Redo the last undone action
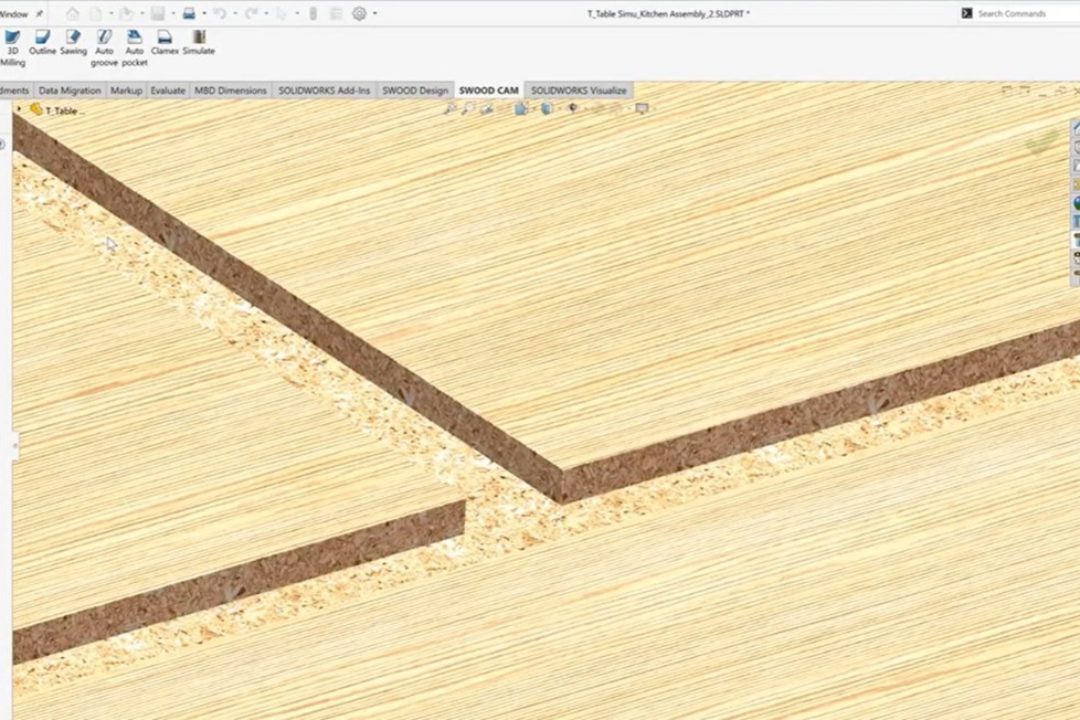Viewport: 1080px width, 720px height. (x=251, y=13)
